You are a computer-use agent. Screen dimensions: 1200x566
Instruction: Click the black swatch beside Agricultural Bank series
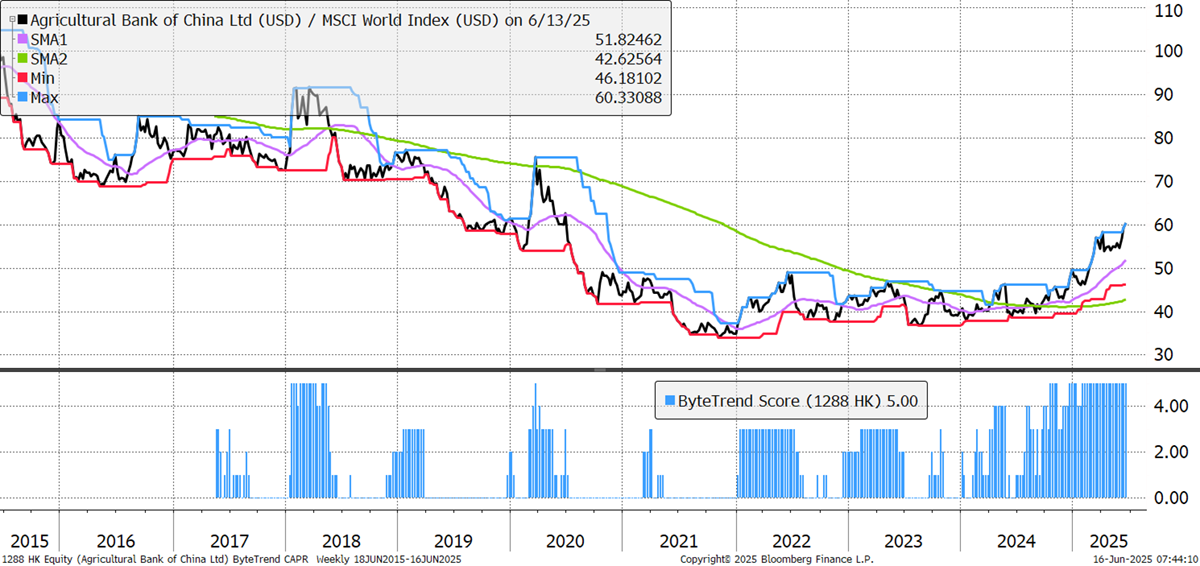click(x=23, y=19)
